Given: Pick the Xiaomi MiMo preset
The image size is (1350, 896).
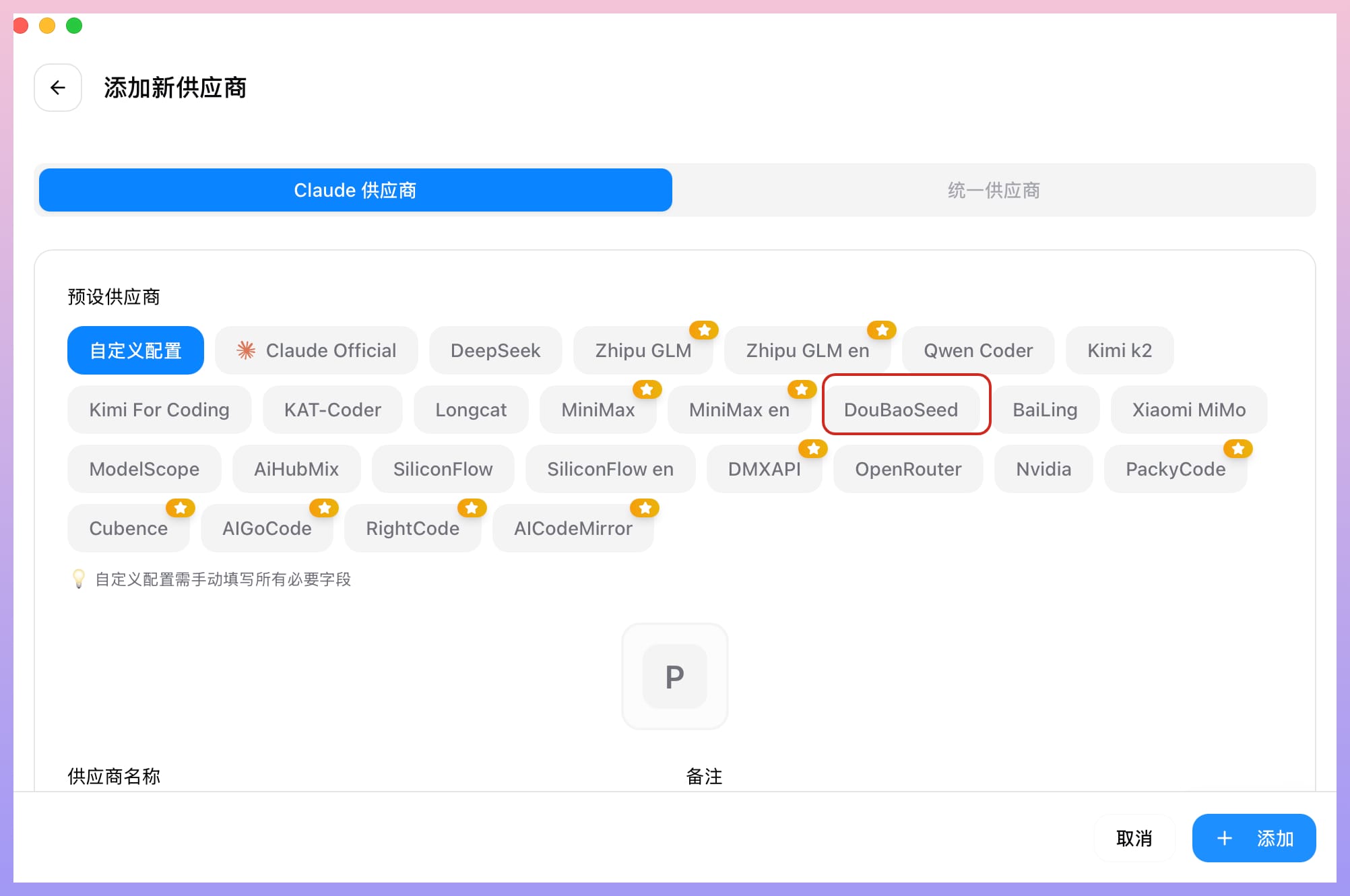Looking at the screenshot, I should (1189, 410).
